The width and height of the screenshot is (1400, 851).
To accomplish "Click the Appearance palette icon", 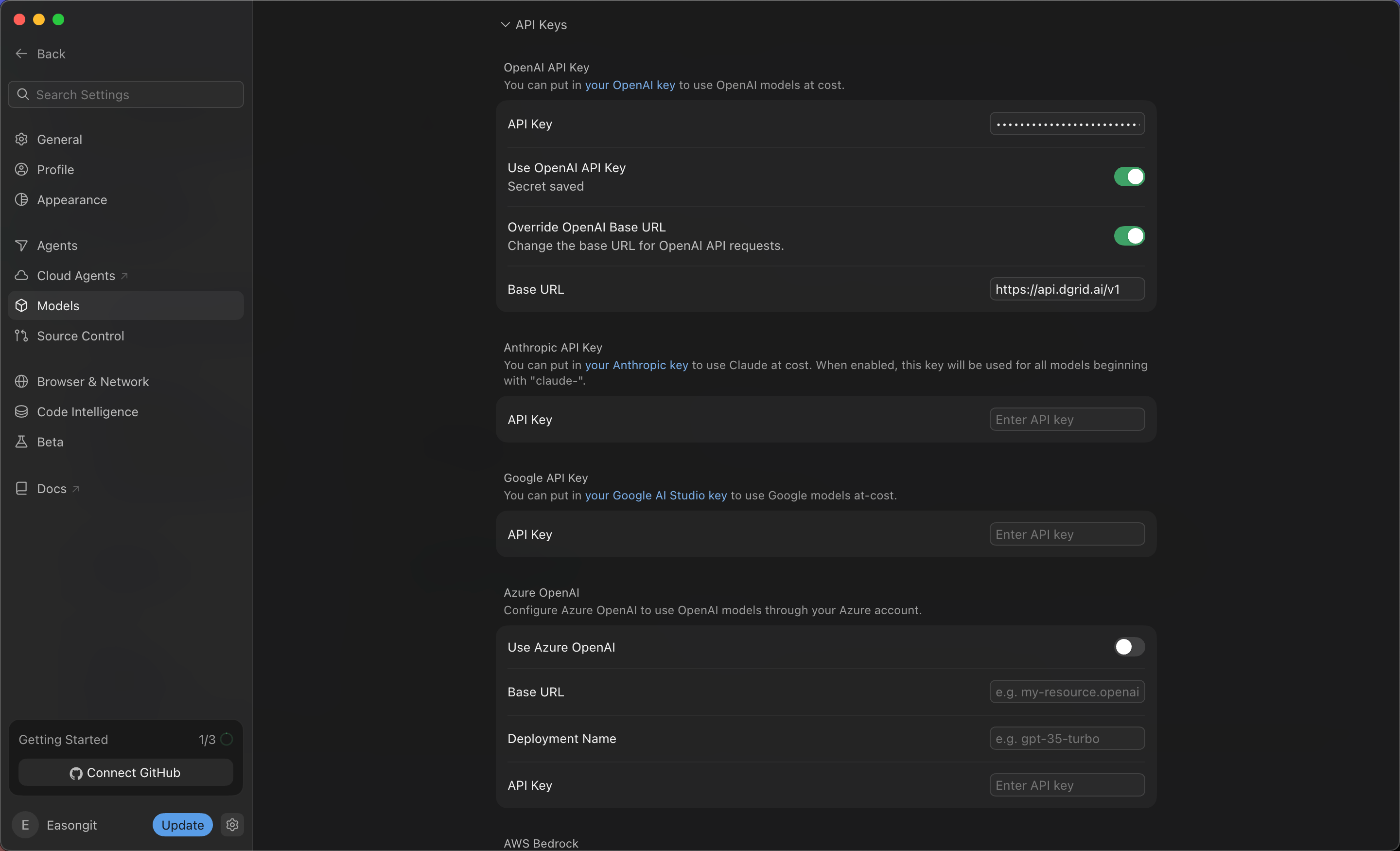I will coord(21,199).
